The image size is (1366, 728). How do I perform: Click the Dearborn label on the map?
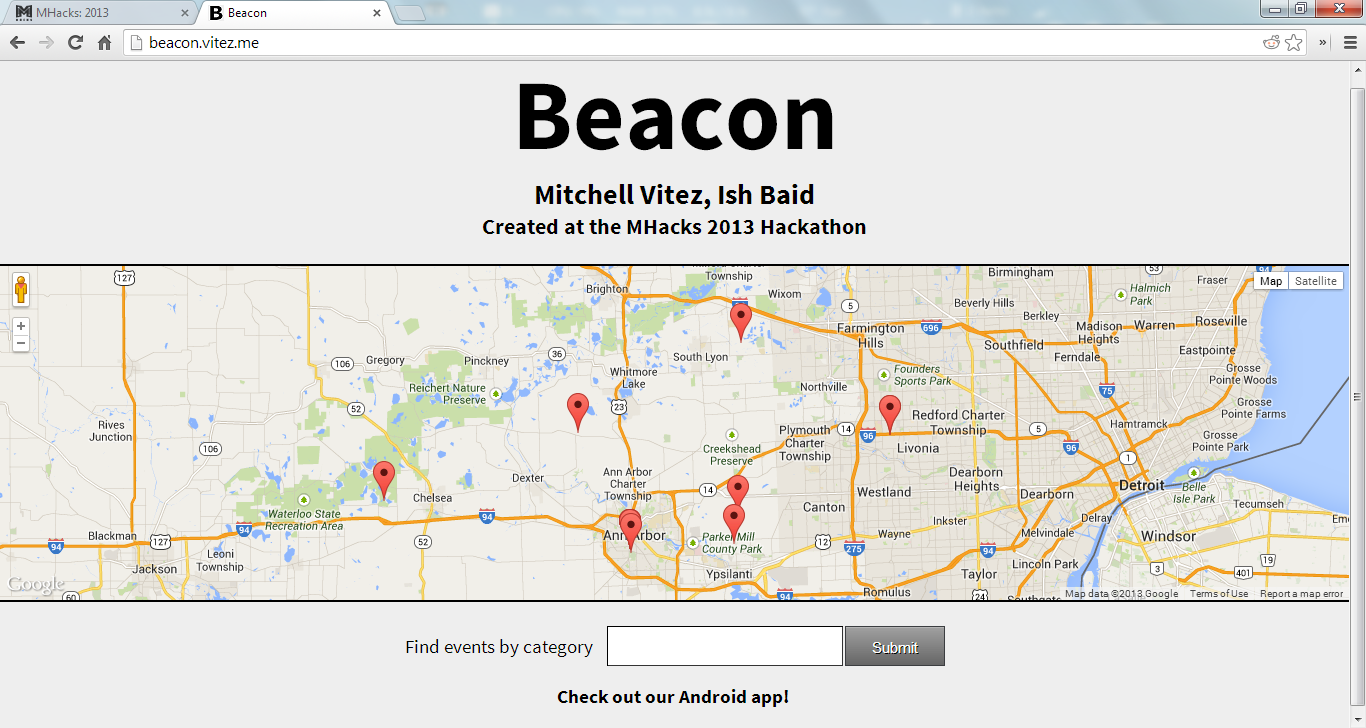(1047, 494)
